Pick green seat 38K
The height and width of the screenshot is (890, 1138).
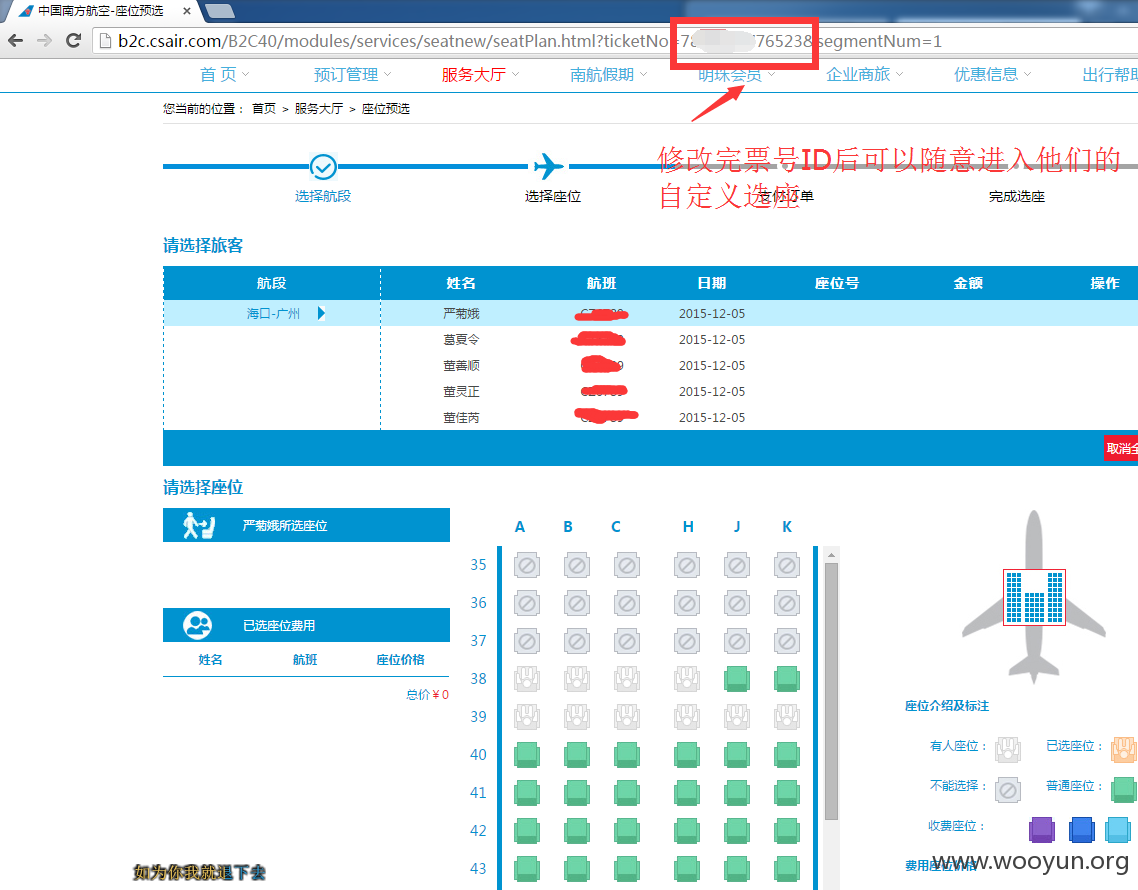[787, 679]
